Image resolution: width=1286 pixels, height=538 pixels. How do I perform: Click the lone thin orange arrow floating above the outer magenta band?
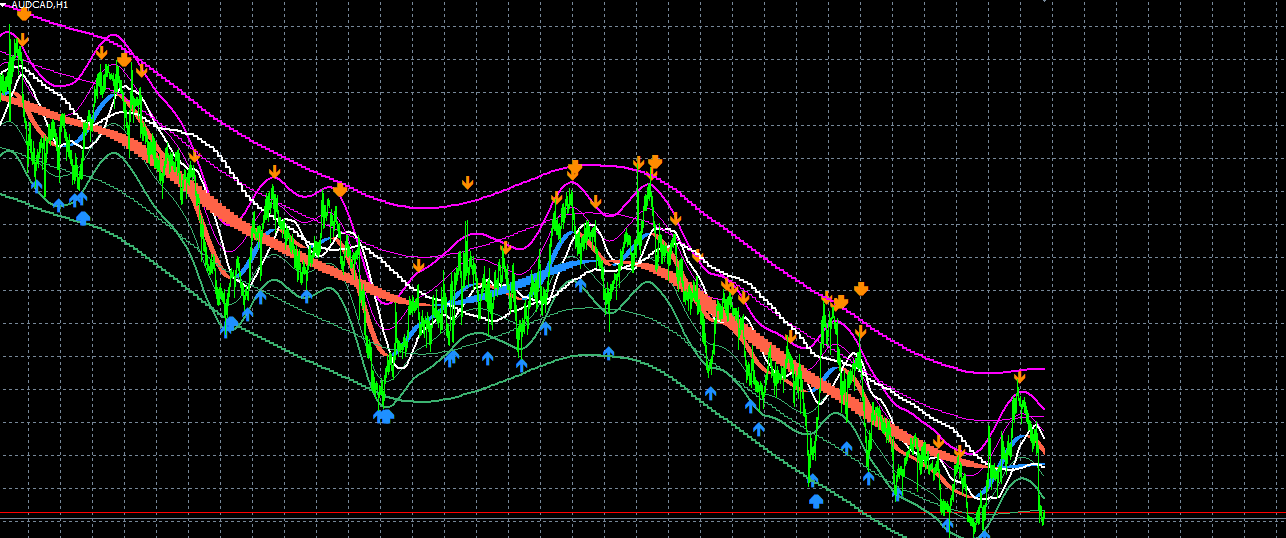(x=467, y=183)
